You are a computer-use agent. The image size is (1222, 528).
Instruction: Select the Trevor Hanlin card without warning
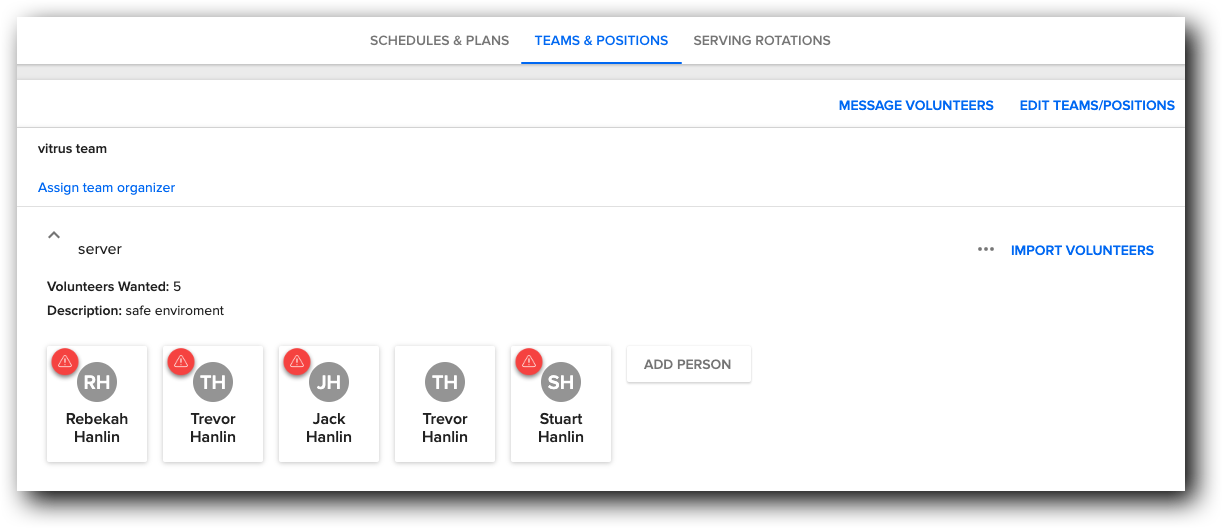pos(445,405)
